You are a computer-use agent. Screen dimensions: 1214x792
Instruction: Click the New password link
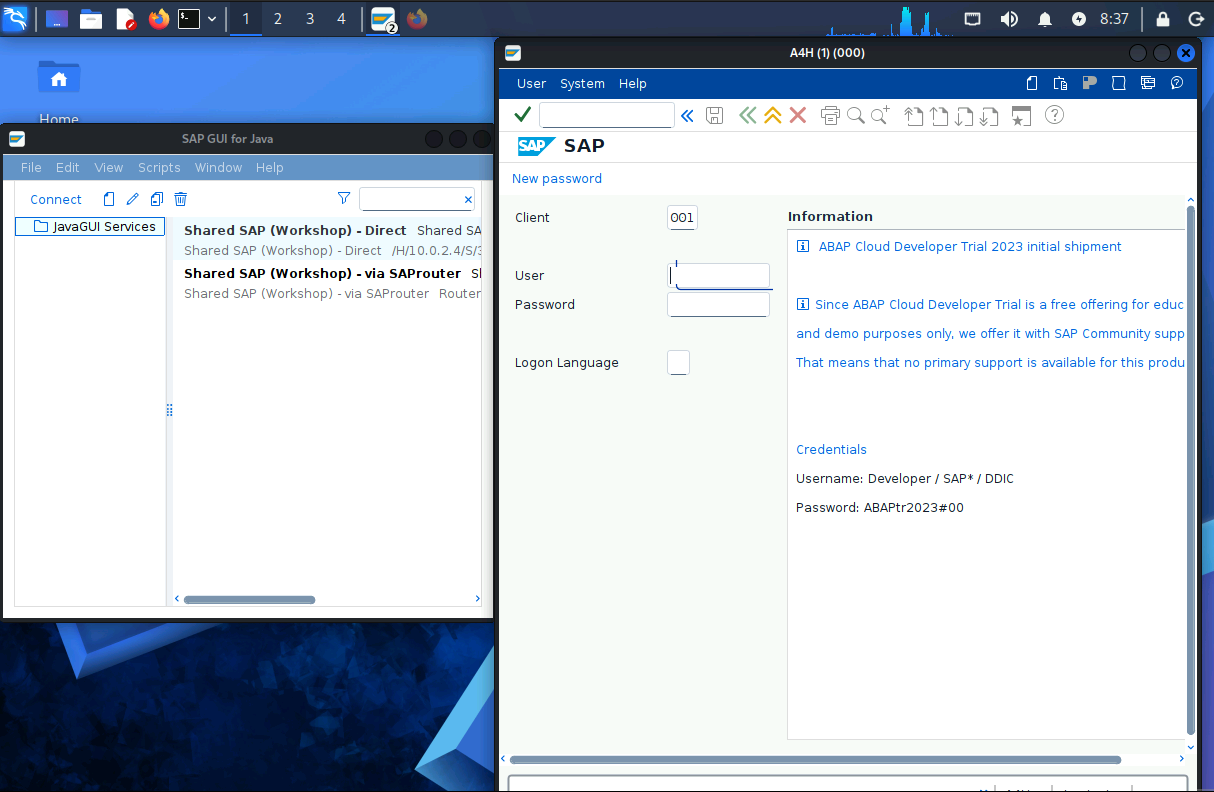(x=557, y=179)
